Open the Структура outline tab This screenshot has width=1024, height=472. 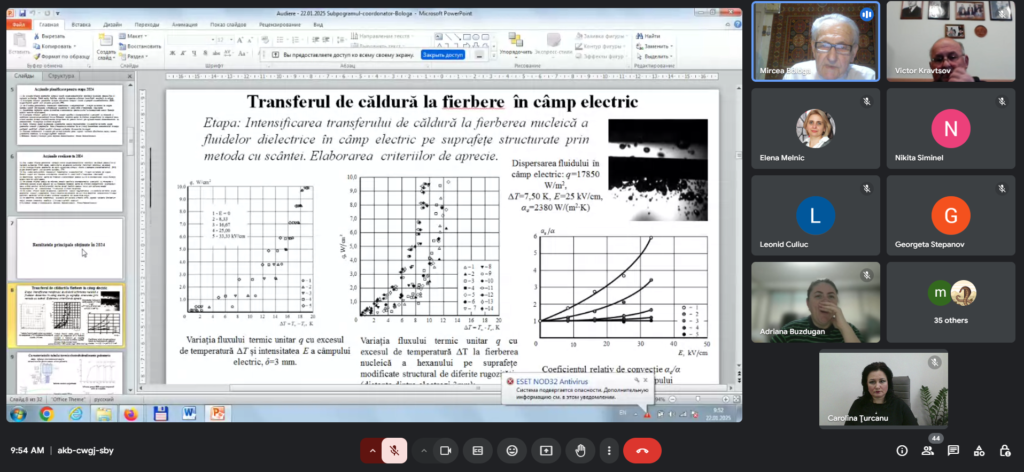click(61, 76)
